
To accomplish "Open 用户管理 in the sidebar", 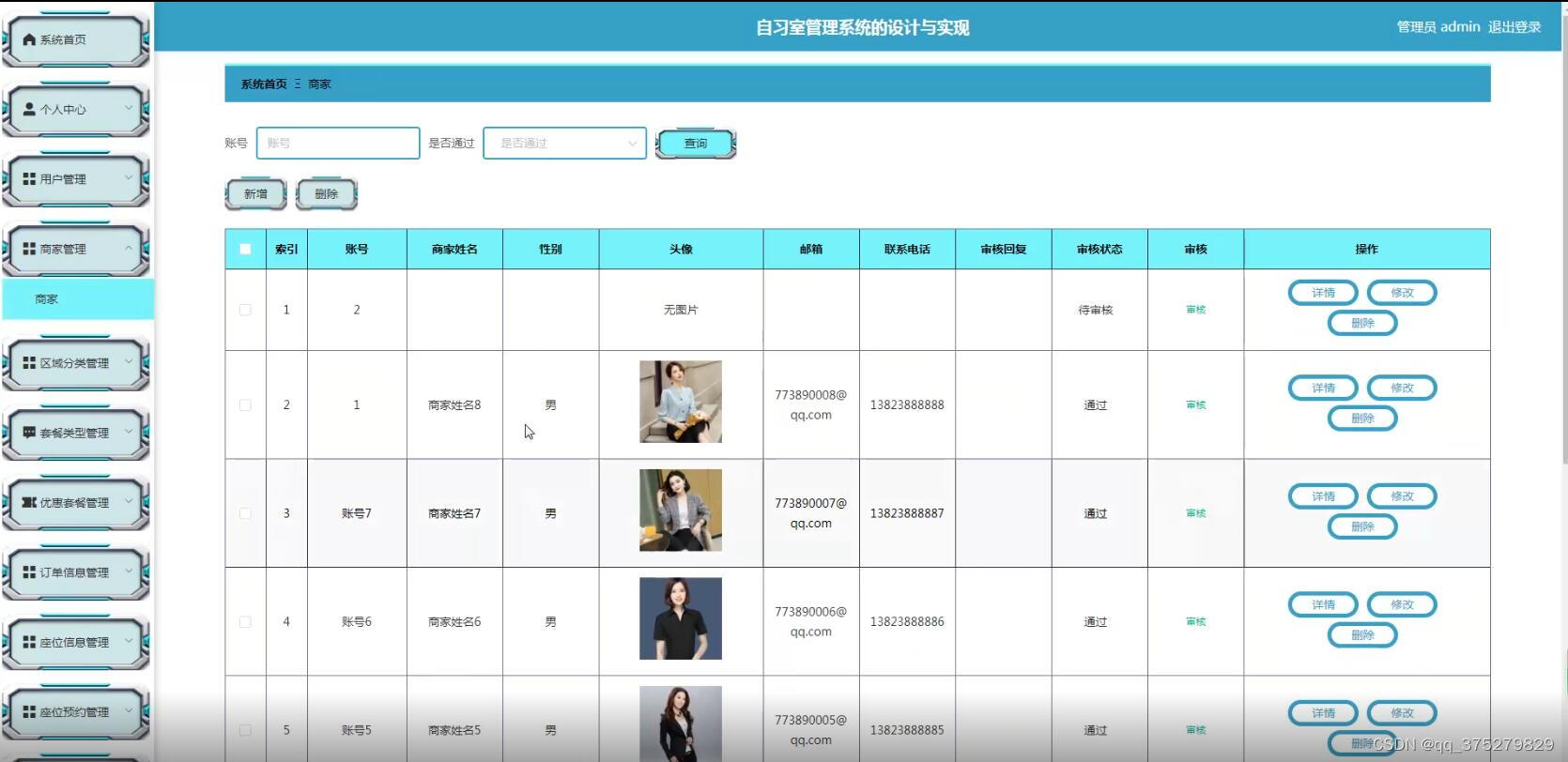I will [x=75, y=178].
